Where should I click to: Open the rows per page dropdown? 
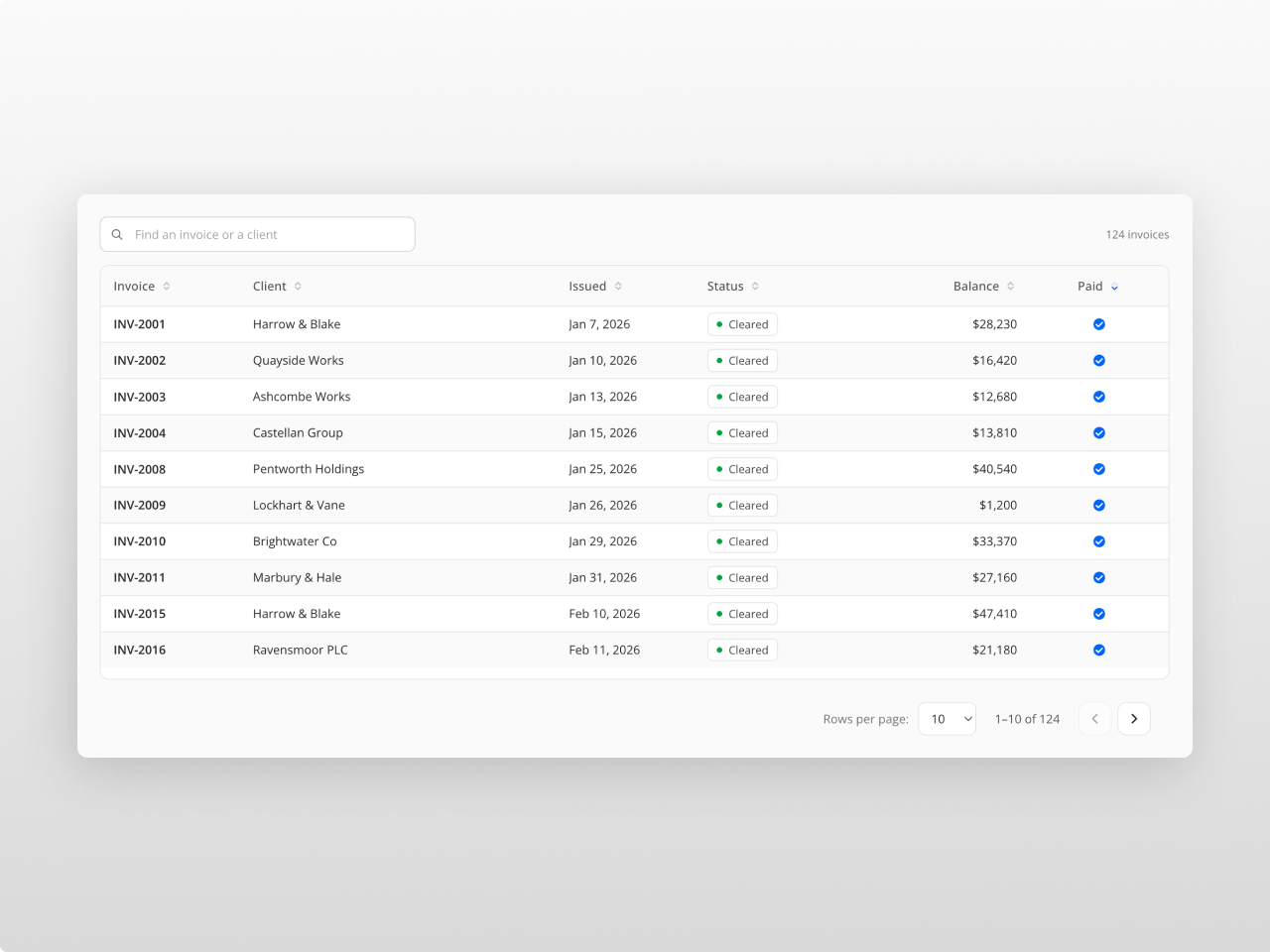pyautogui.click(x=948, y=719)
